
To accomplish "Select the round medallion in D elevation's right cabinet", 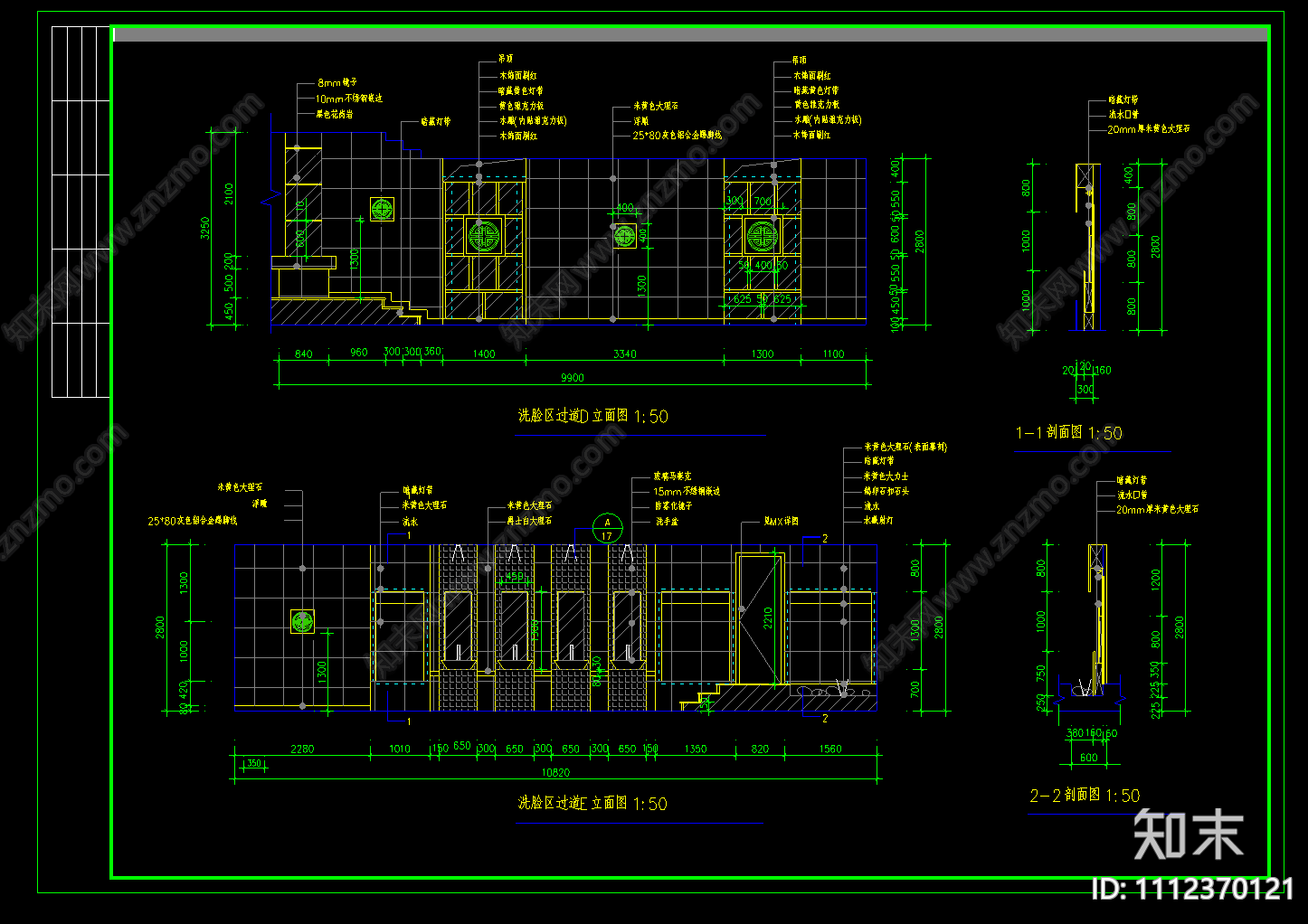I will [762, 237].
